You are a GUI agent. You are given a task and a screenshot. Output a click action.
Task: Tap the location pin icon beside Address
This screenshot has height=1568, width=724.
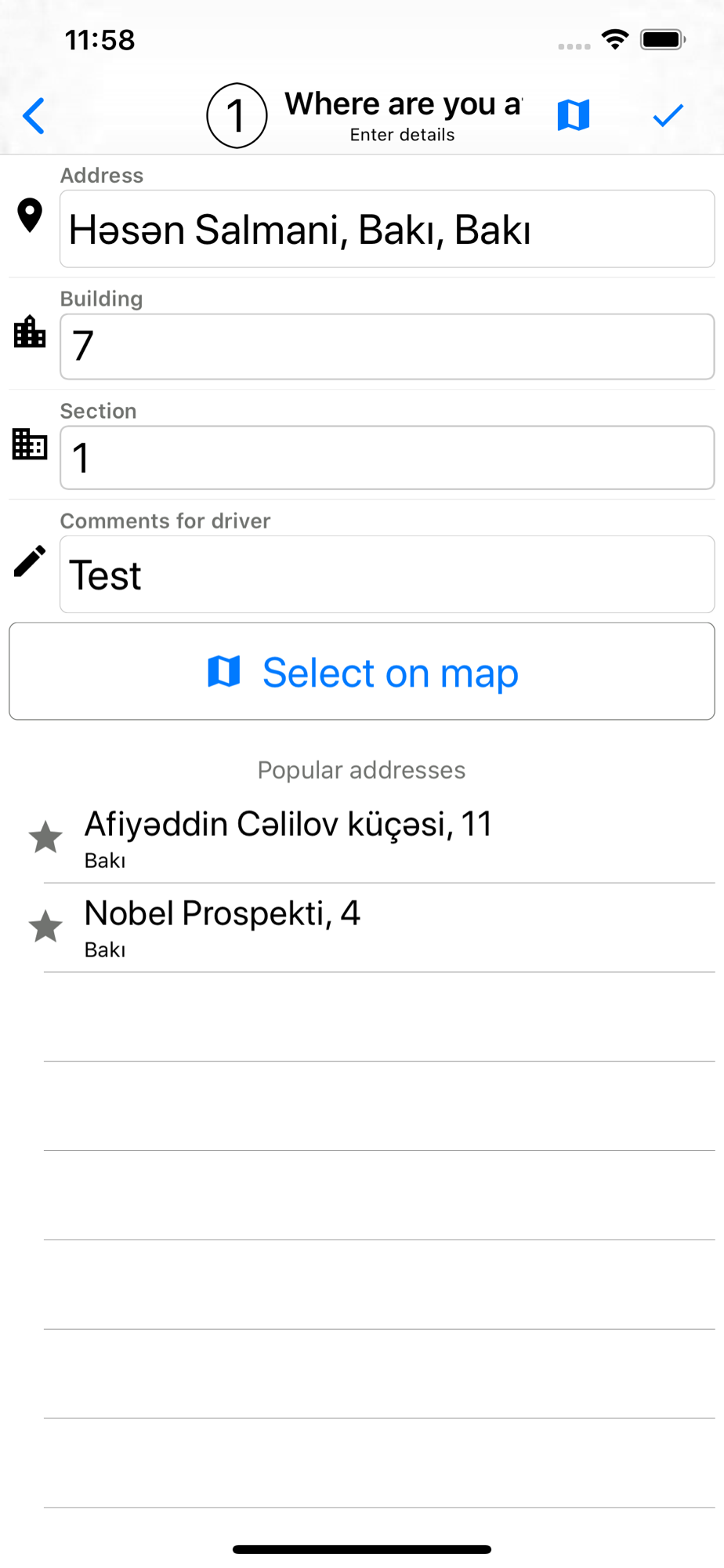[30, 216]
